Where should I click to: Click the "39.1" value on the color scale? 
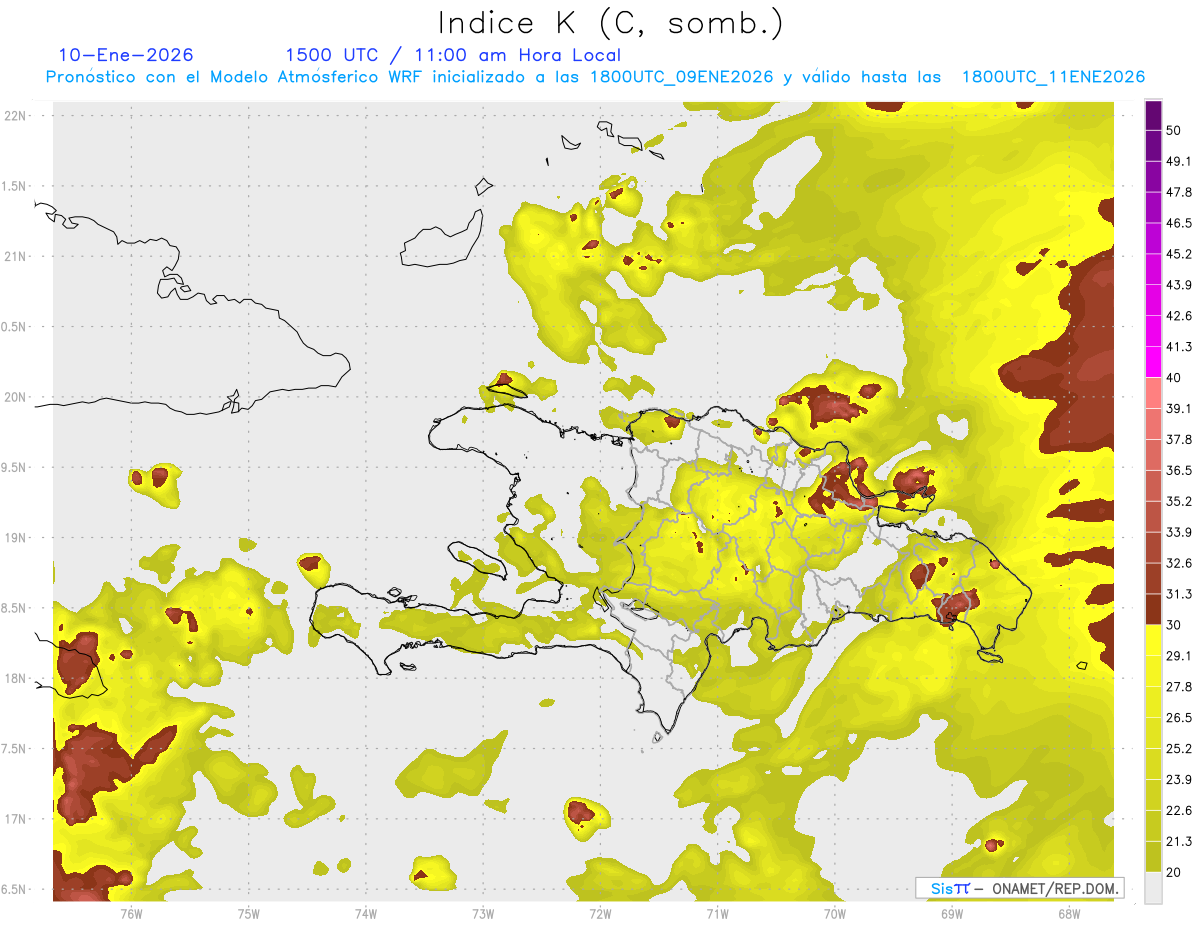(1178, 408)
